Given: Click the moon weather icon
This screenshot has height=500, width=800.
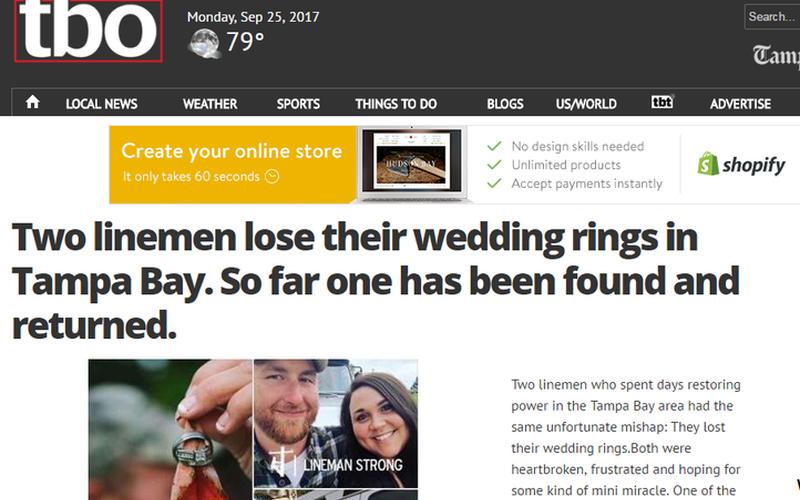Looking at the screenshot, I should pos(205,43).
